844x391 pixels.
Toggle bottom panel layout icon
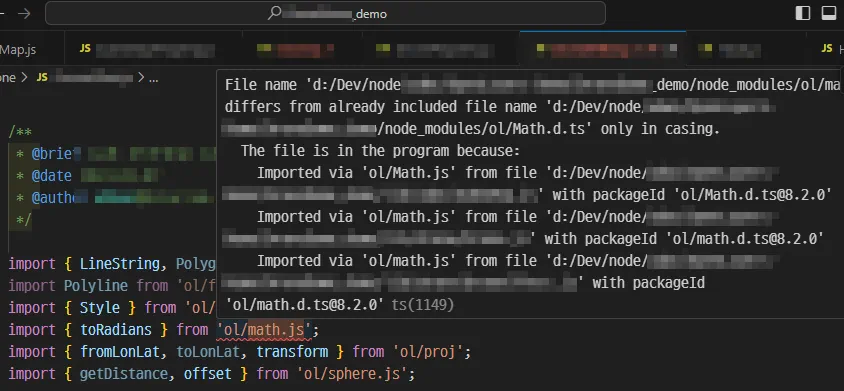[x=829, y=13]
